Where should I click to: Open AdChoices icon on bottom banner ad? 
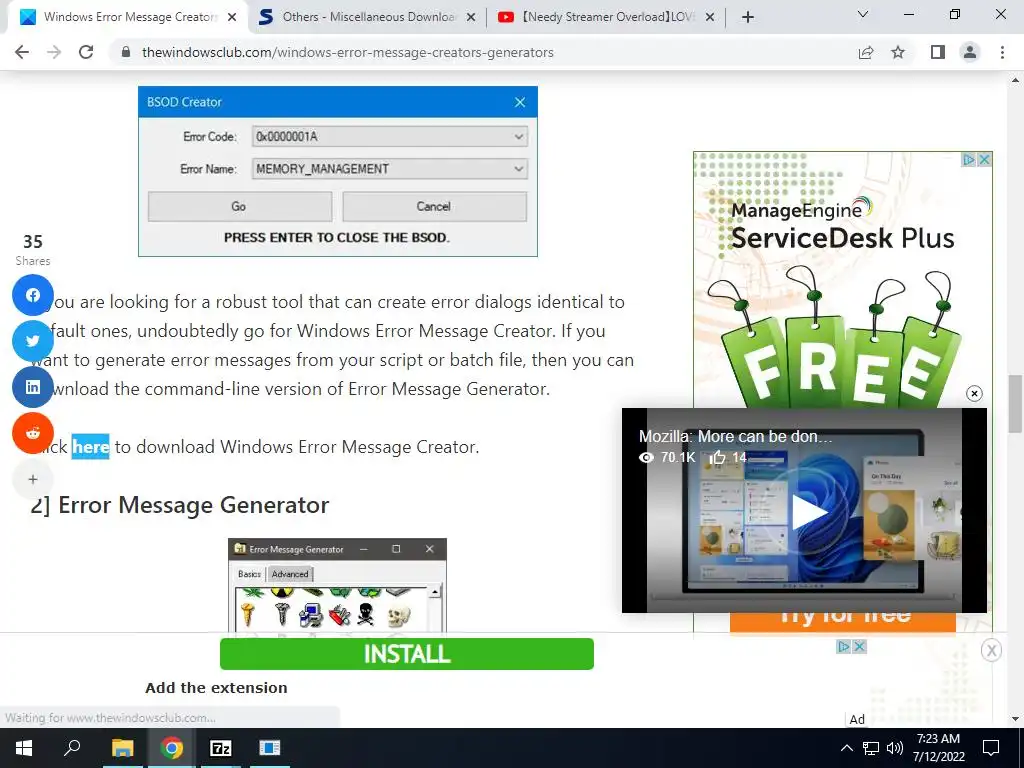(x=844, y=647)
